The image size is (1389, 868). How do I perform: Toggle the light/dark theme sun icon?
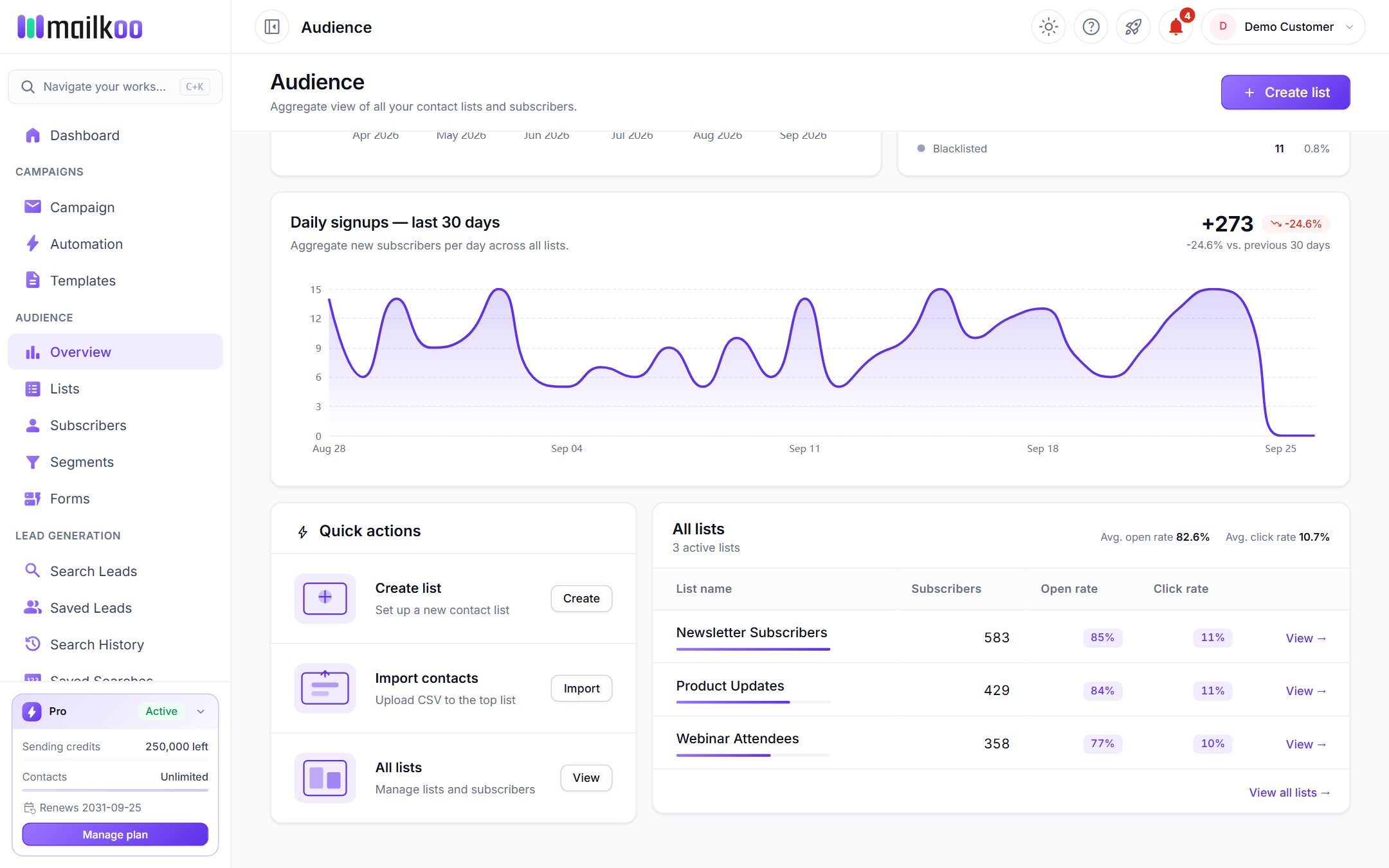(x=1048, y=27)
